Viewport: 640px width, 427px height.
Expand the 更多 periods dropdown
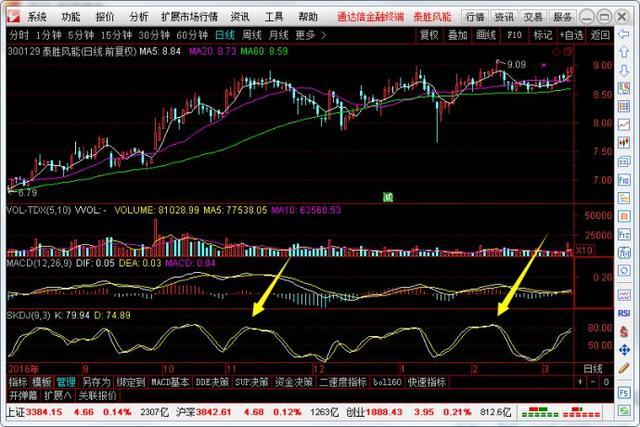[305, 34]
